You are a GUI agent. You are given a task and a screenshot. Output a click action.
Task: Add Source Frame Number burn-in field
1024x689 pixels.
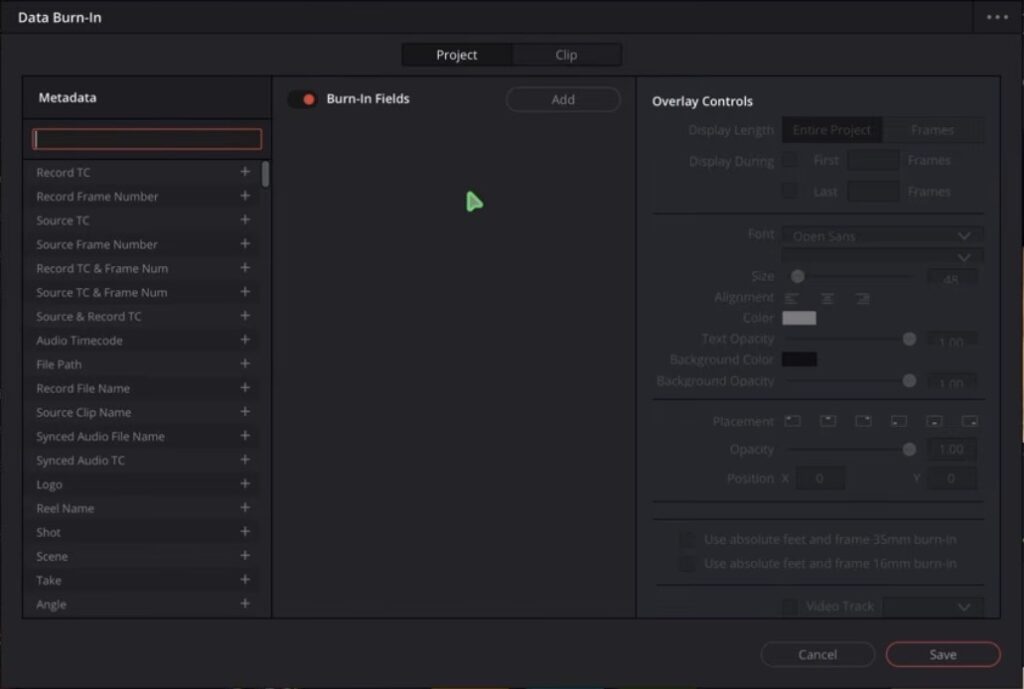click(x=245, y=244)
